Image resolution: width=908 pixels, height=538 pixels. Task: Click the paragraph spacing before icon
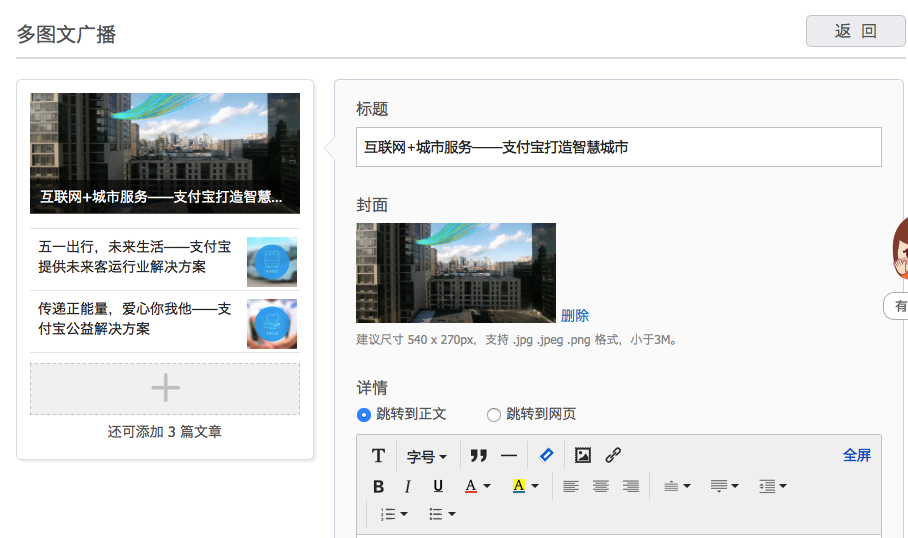pos(671,486)
